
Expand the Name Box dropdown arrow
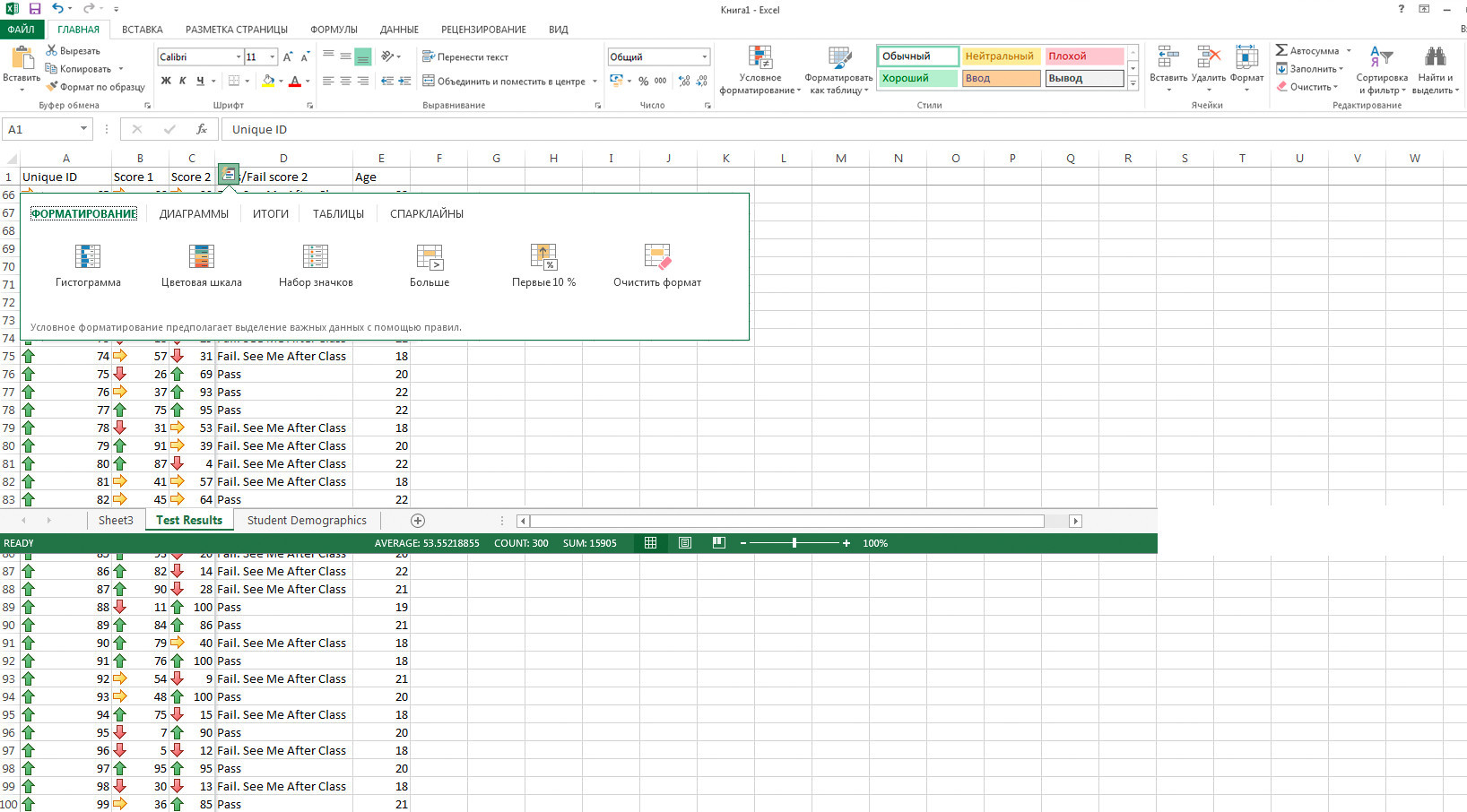[83, 129]
